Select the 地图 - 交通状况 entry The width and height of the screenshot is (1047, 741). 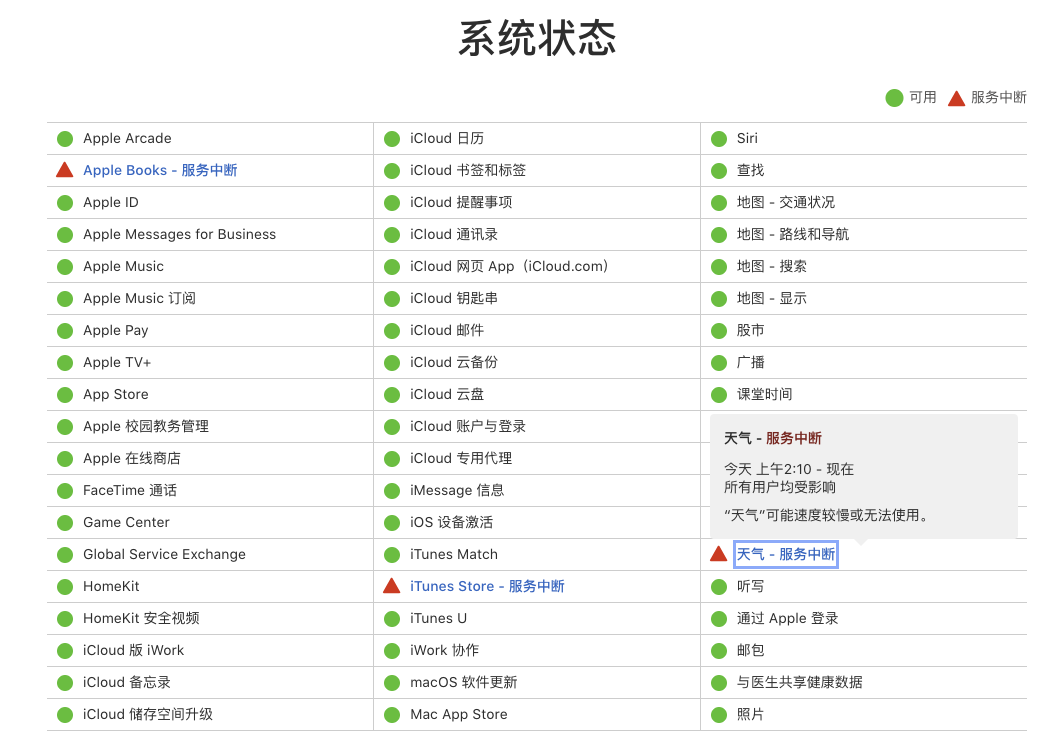pos(786,202)
